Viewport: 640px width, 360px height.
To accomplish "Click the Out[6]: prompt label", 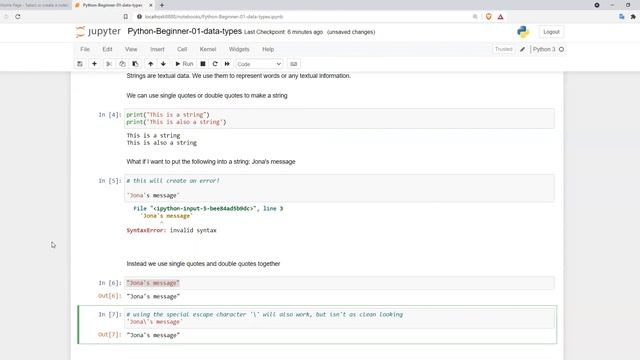I will (110, 296).
